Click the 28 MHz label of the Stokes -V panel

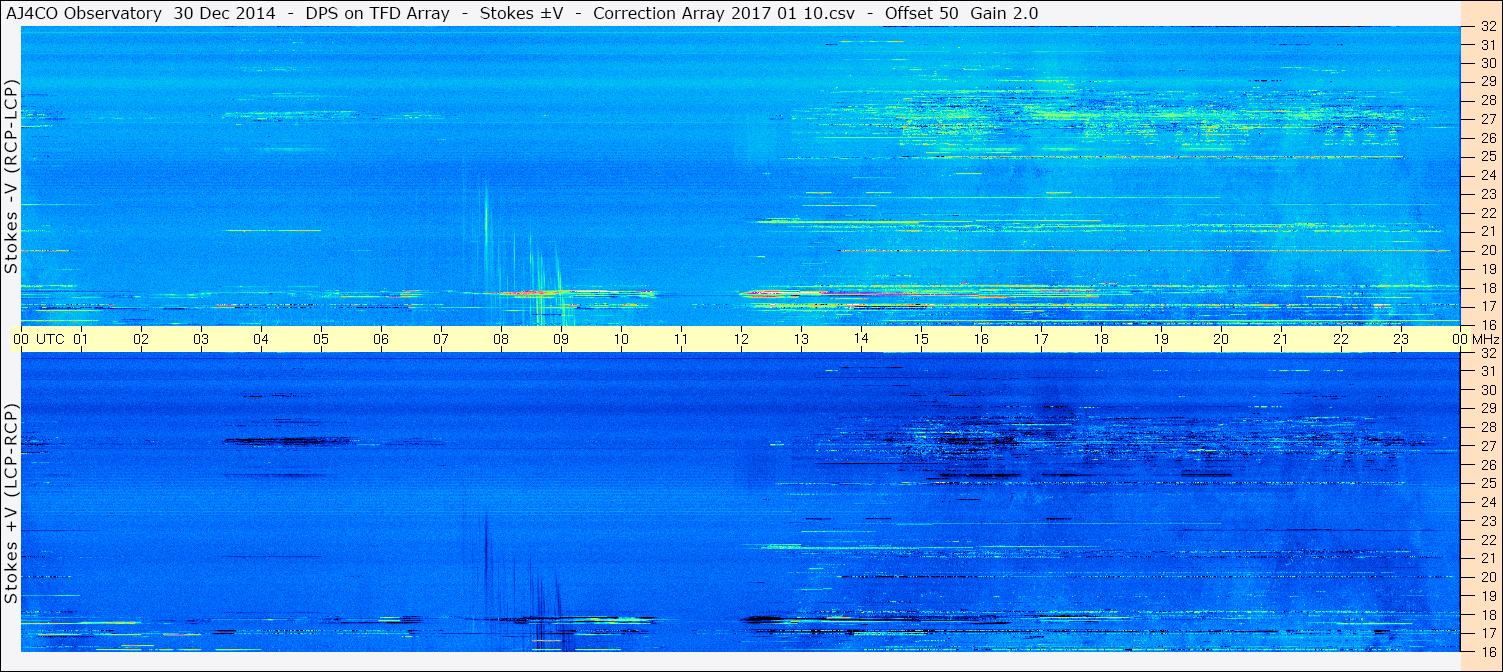(1488, 100)
